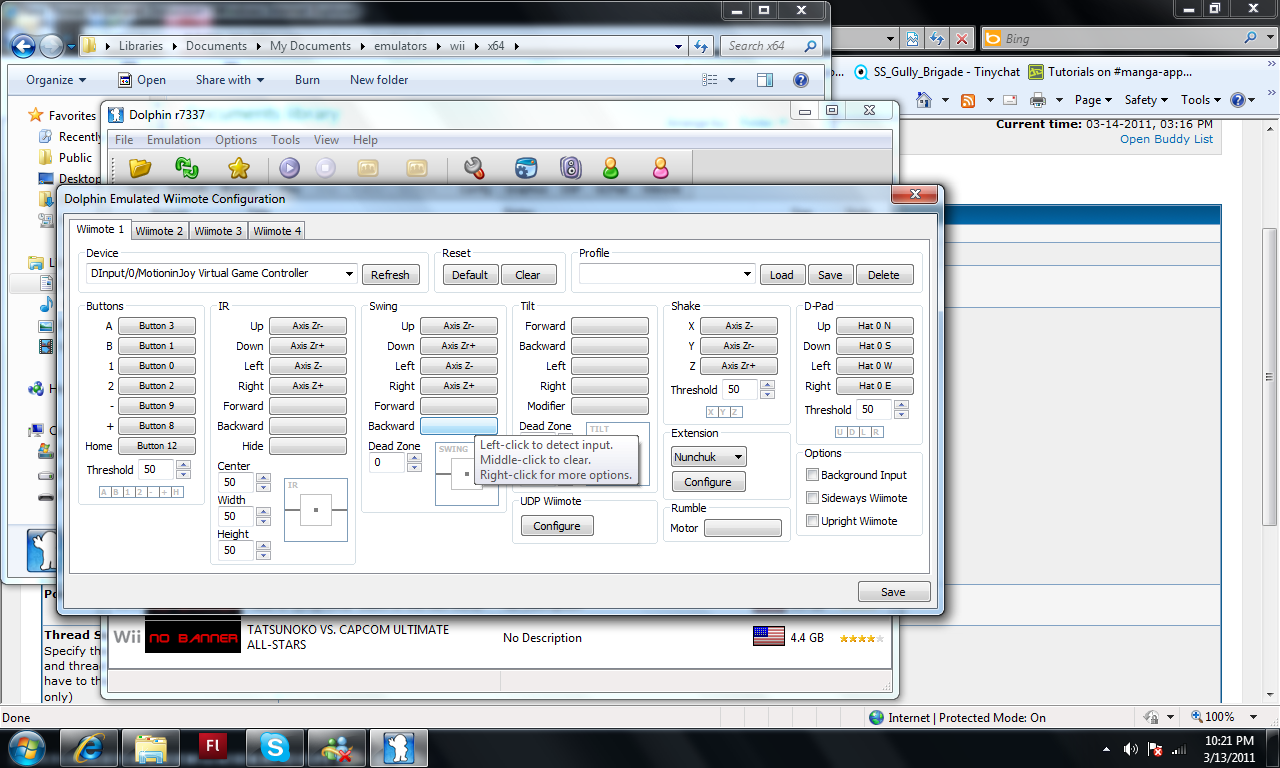The image size is (1280, 768).
Task: Click the IR Center value field
Action: tap(236, 483)
